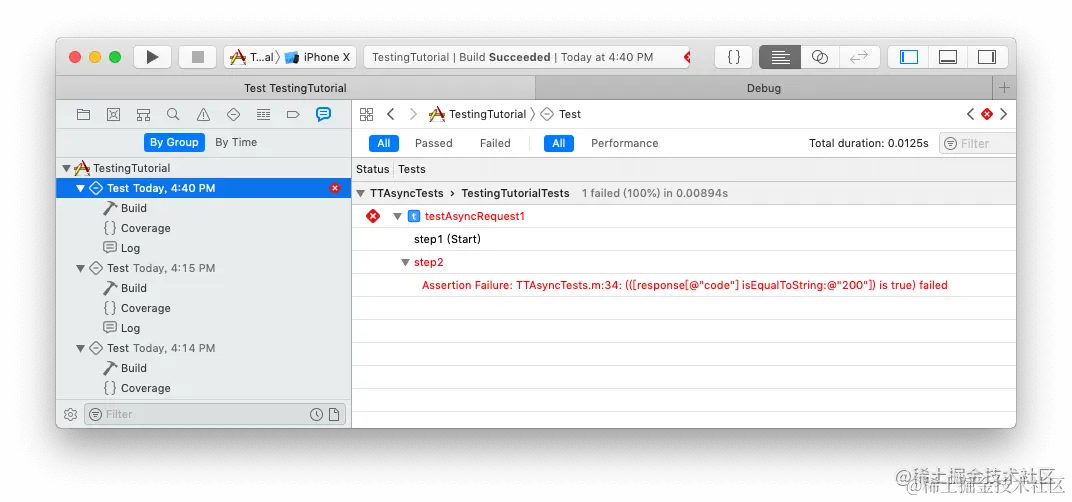Collapse testAsyncRequest1 test
The image size is (1072, 502).
pos(397,216)
